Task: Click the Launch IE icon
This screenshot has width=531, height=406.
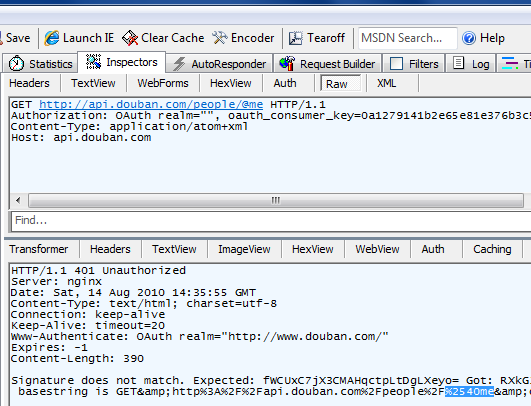Action: (x=52, y=38)
